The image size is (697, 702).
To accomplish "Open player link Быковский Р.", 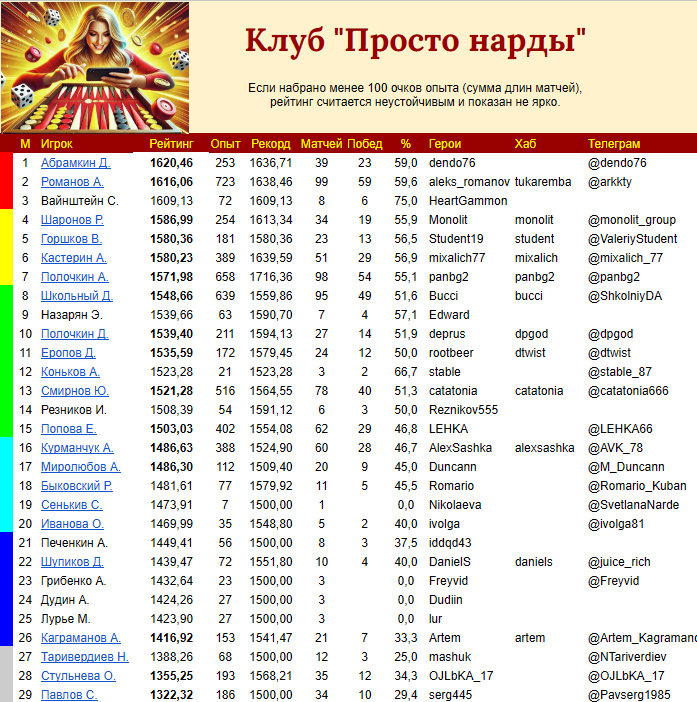I will click(77, 486).
